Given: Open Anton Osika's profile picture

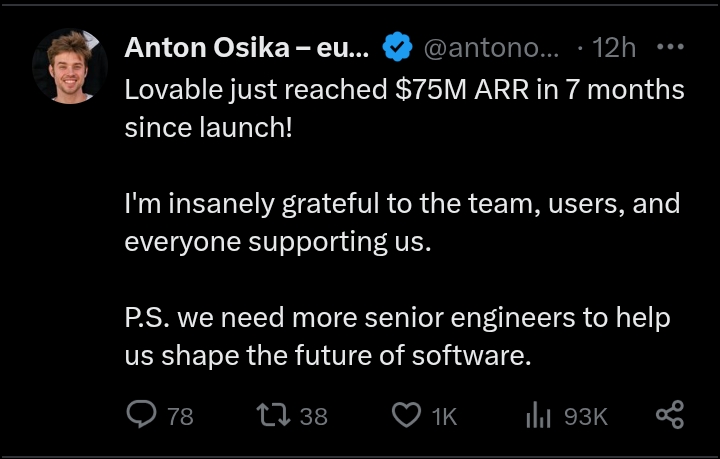Looking at the screenshot, I should click(70, 67).
